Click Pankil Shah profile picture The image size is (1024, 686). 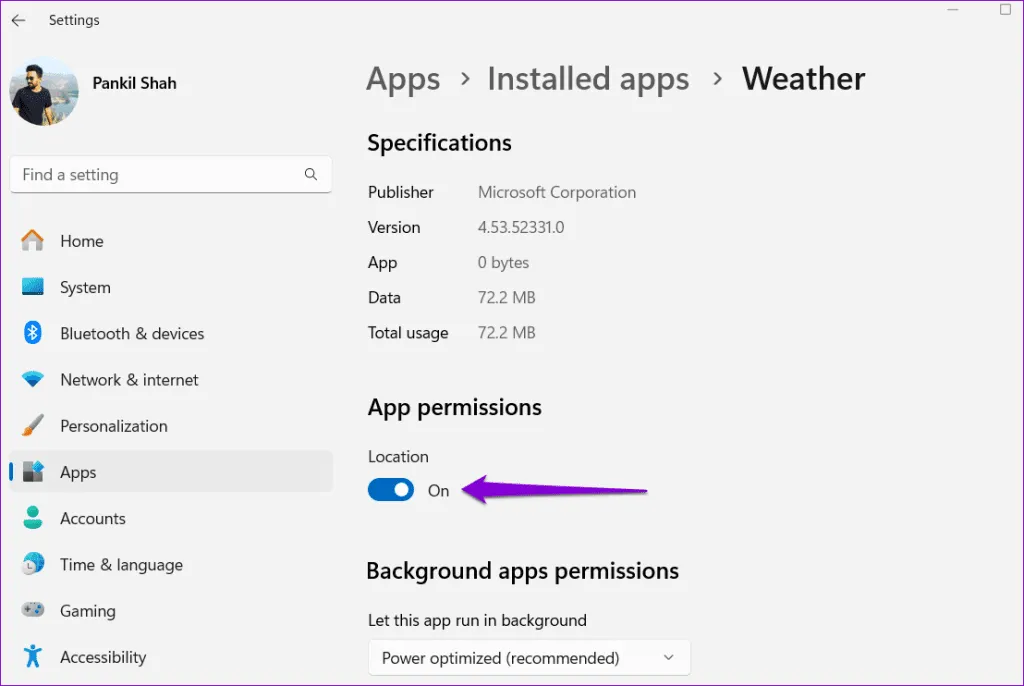pos(44,92)
